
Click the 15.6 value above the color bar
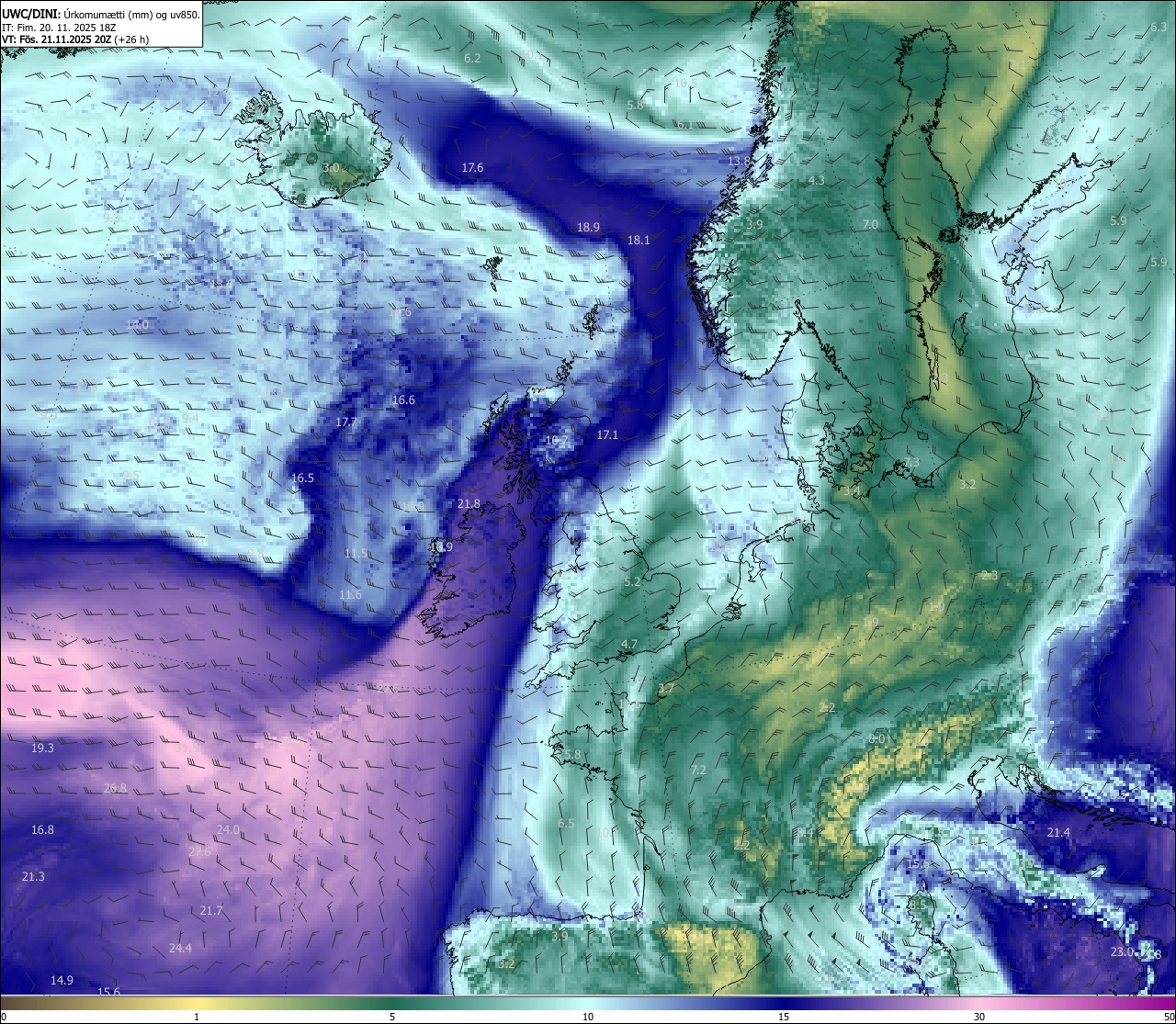109,992
